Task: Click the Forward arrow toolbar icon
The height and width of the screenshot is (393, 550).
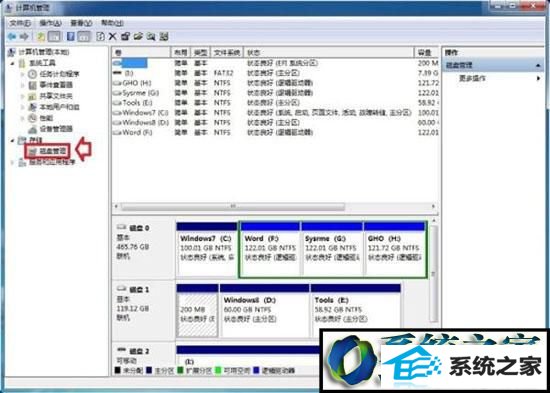Action: [24, 36]
